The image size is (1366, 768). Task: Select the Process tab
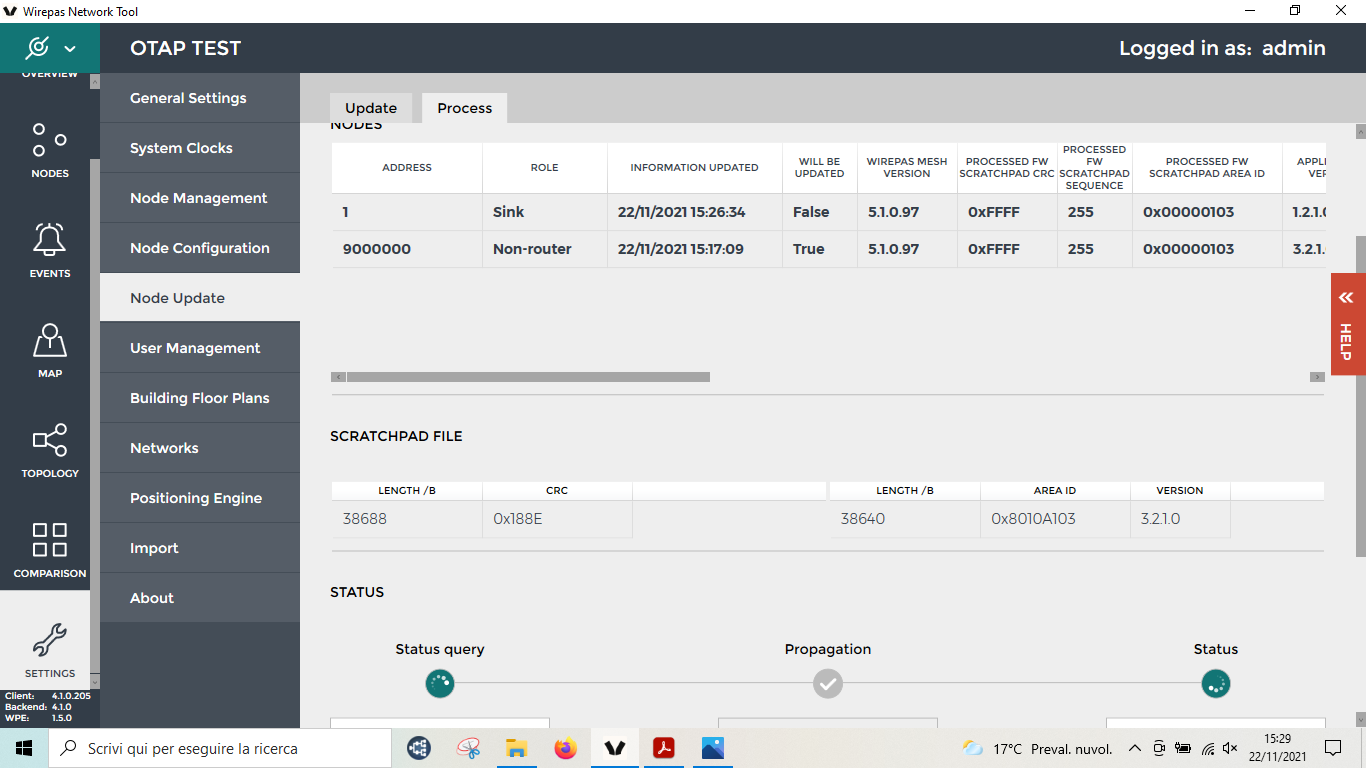tap(464, 108)
